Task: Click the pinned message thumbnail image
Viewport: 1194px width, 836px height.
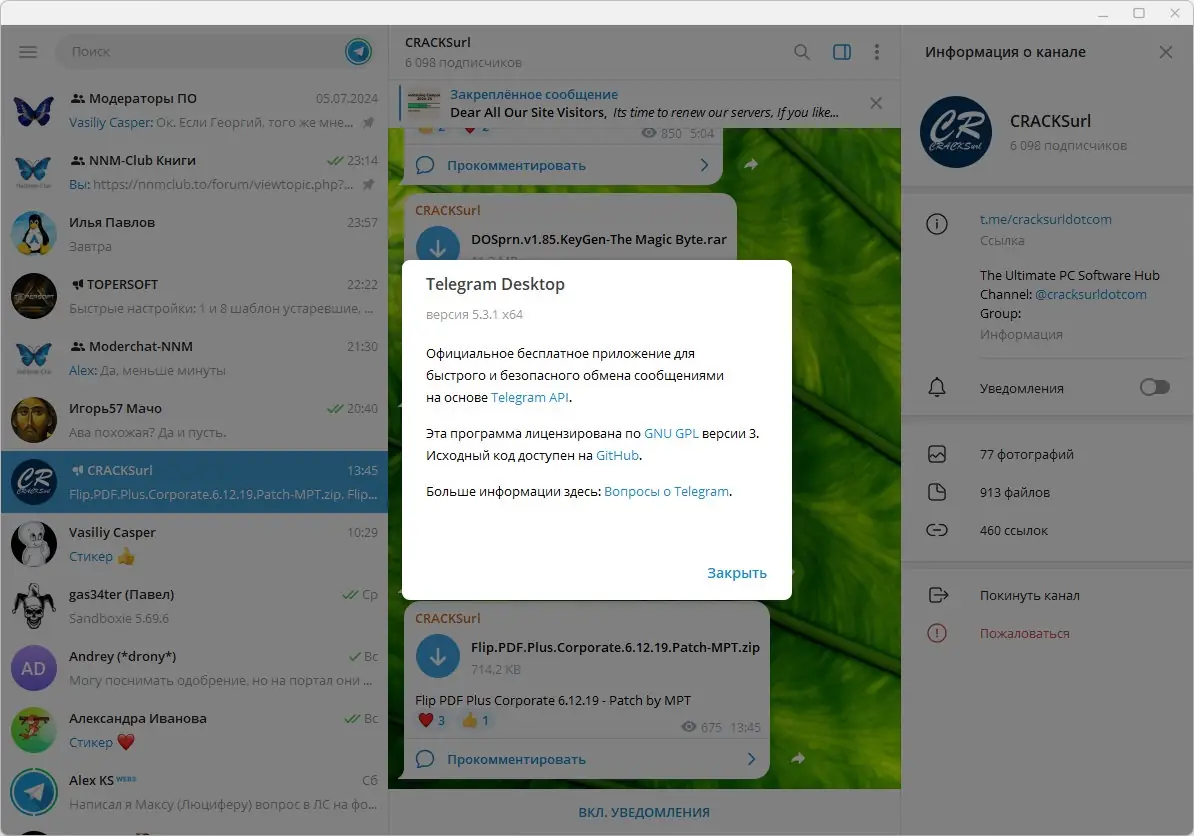Action: 423,103
